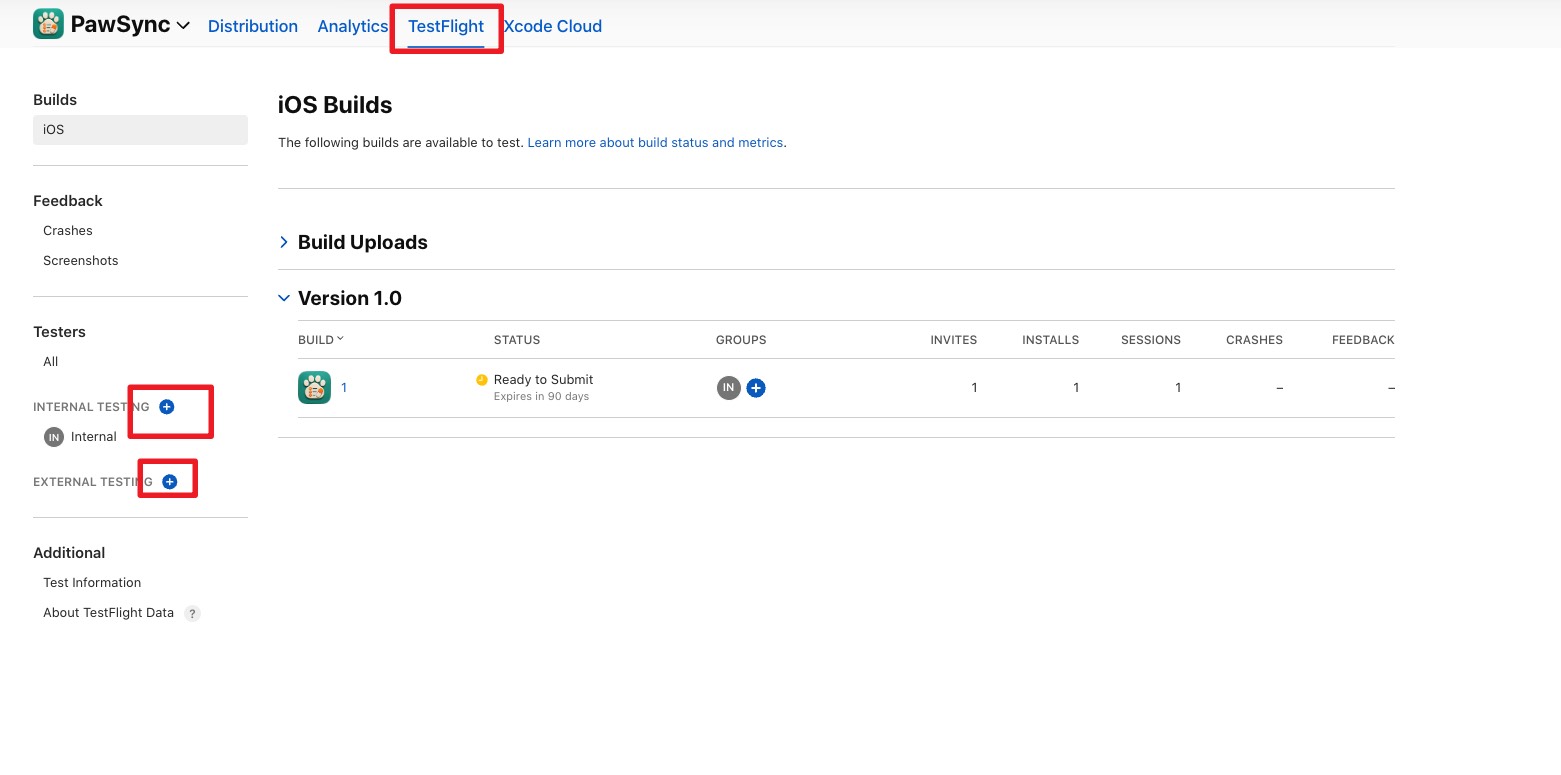1561x775 pixels.
Task: Click the IN group badge in build row
Action: [729, 388]
